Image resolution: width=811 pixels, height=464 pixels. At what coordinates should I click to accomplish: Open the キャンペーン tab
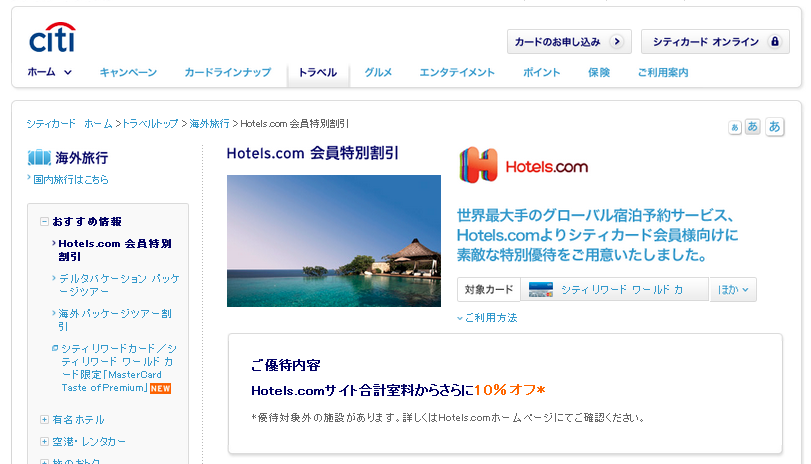point(128,72)
